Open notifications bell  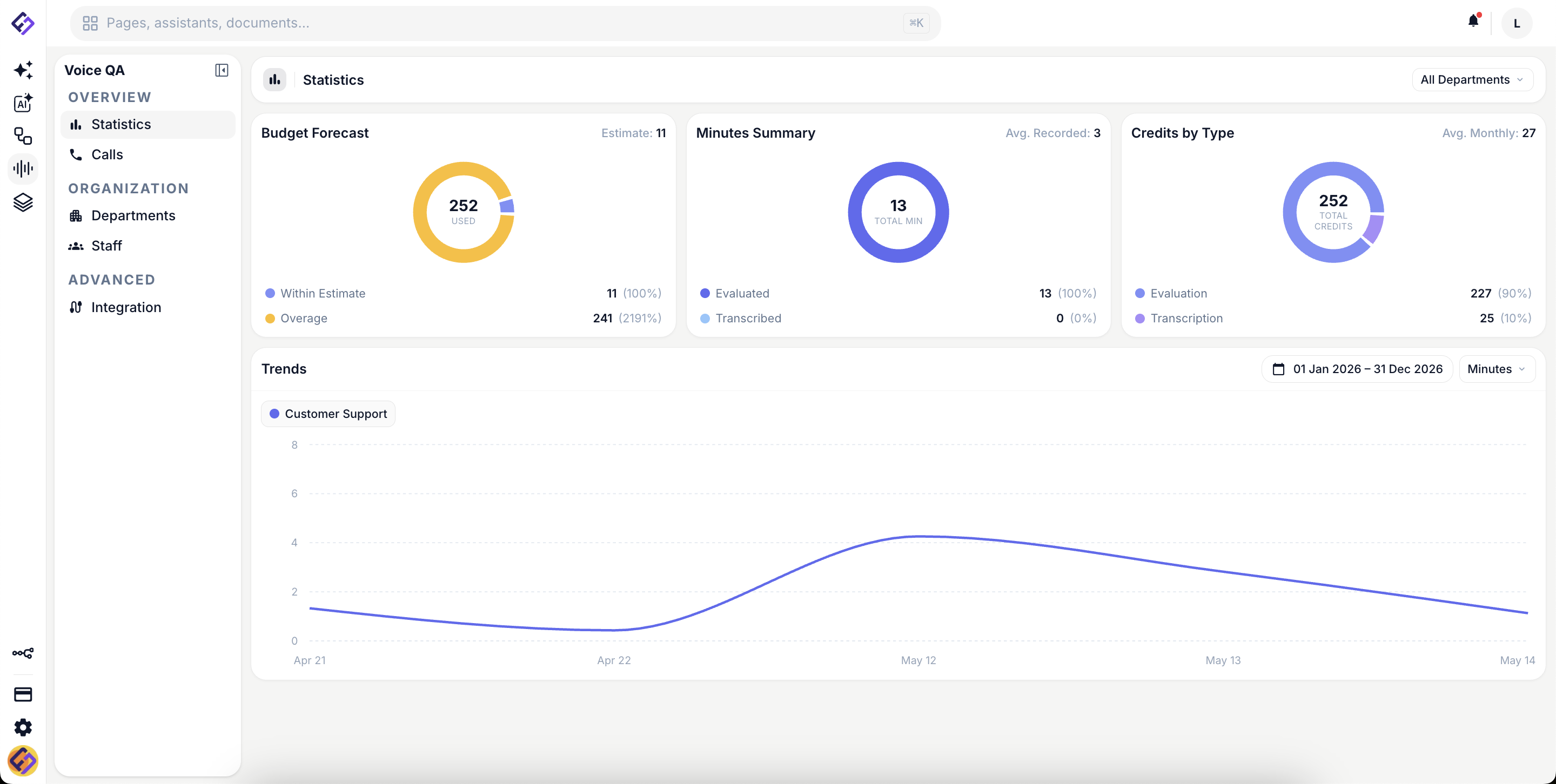(1473, 21)
